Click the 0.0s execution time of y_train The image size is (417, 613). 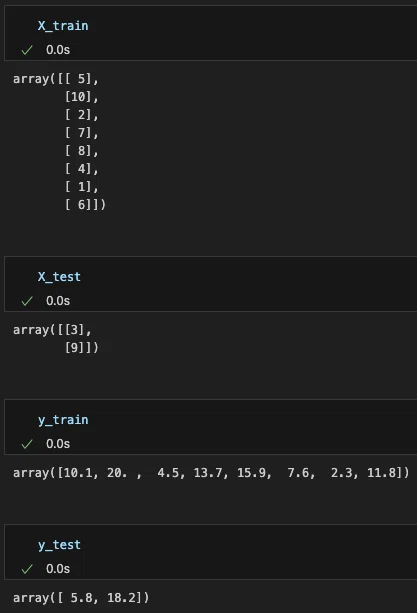click(x=58, y=444)
